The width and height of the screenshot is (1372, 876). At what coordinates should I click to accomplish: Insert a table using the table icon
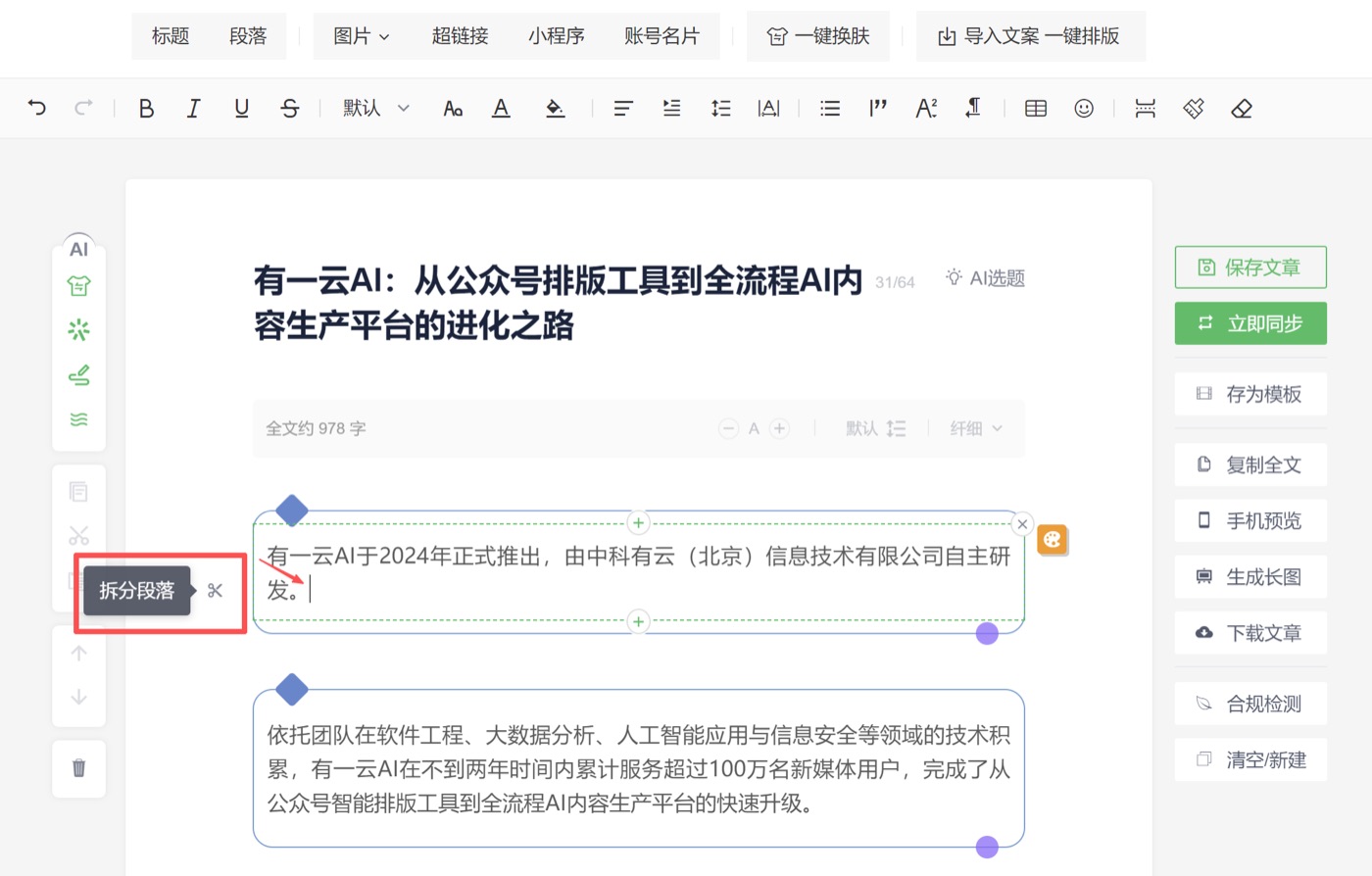[x=1036, y=108]
